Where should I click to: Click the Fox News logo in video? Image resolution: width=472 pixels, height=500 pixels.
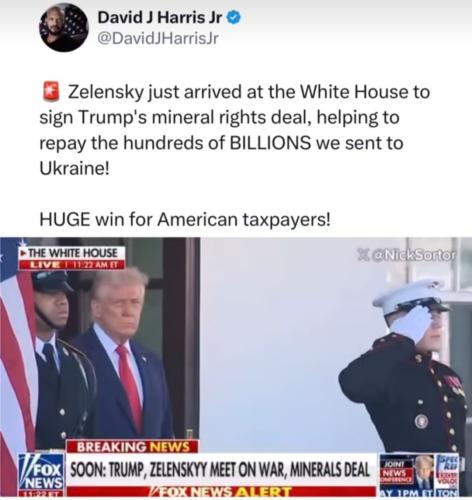click(42, 475)
